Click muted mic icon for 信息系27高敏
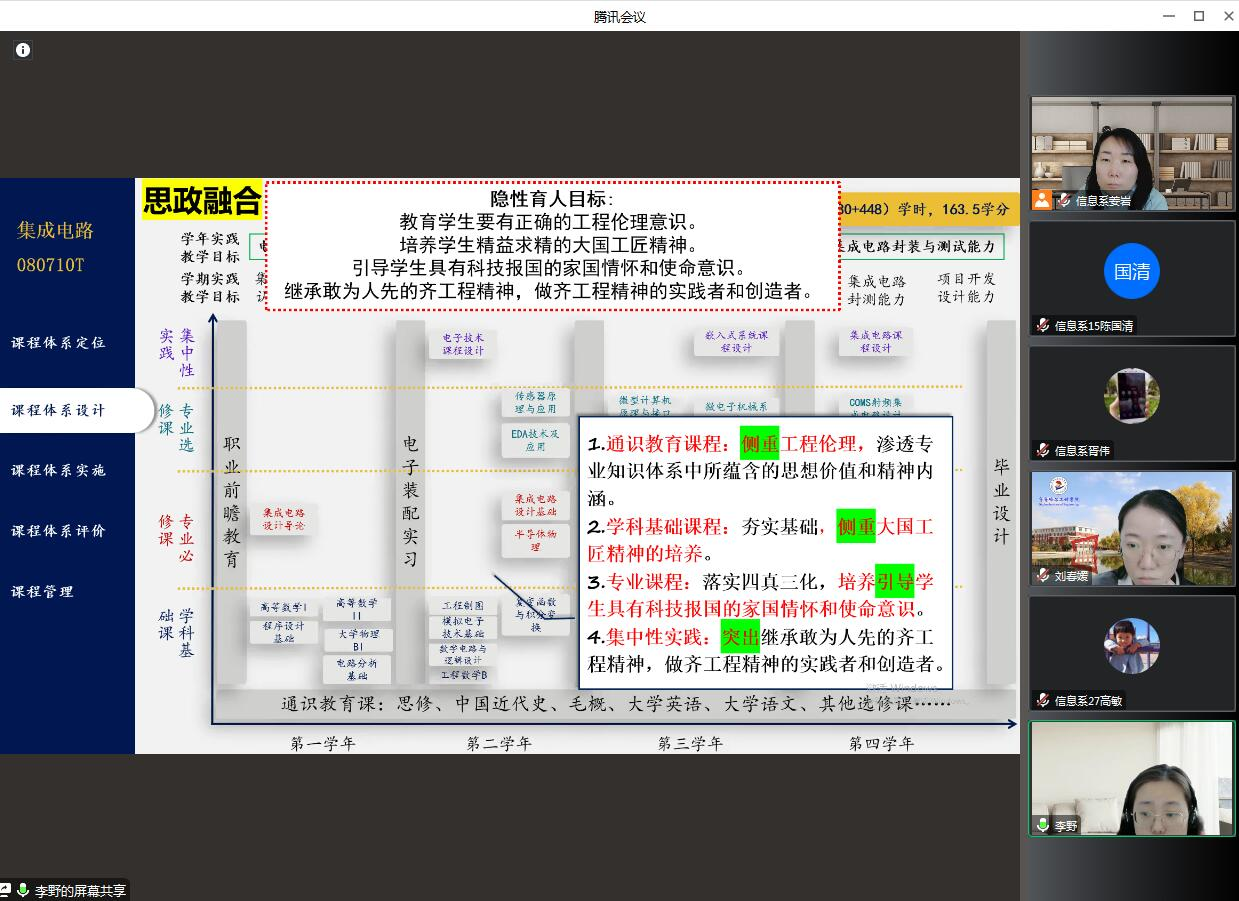1239x901 pixels. click(1043, 700)
